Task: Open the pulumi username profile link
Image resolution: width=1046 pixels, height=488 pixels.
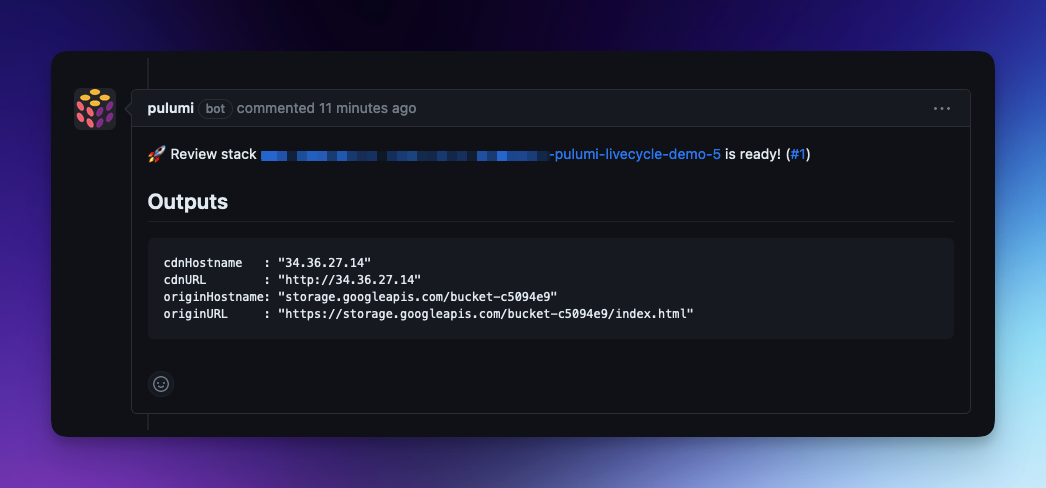Action: 170,108
